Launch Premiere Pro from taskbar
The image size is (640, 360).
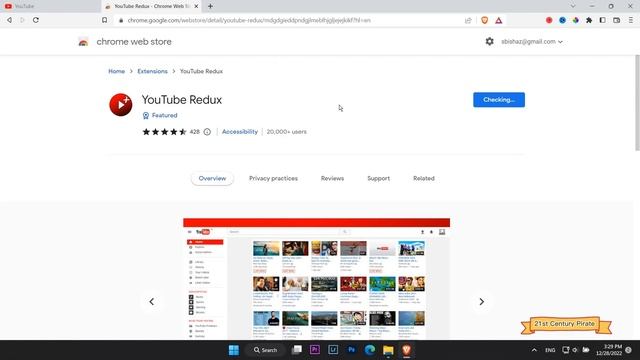pos(315,350)
